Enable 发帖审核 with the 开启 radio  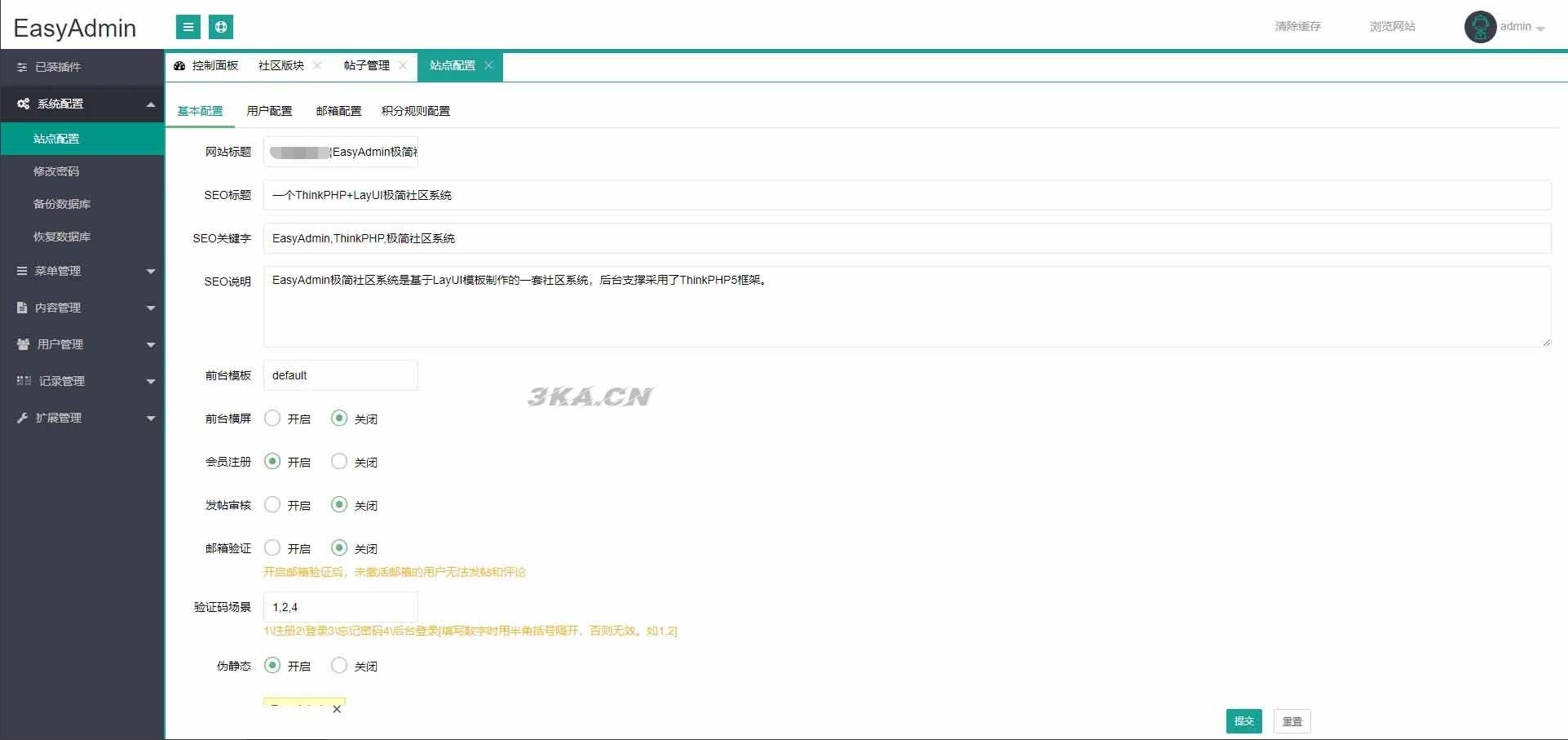pos(272,505)
